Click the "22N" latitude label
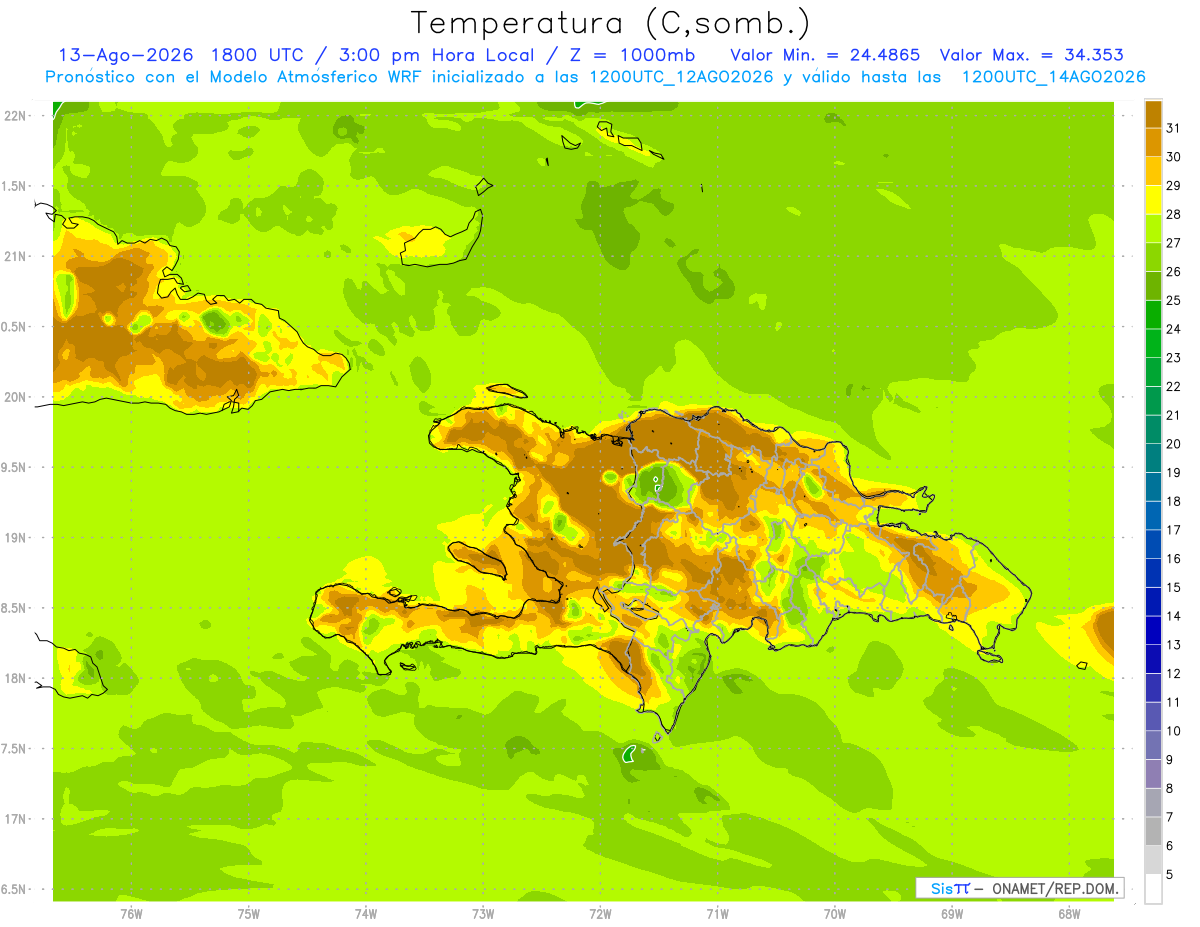 point(15,115)
